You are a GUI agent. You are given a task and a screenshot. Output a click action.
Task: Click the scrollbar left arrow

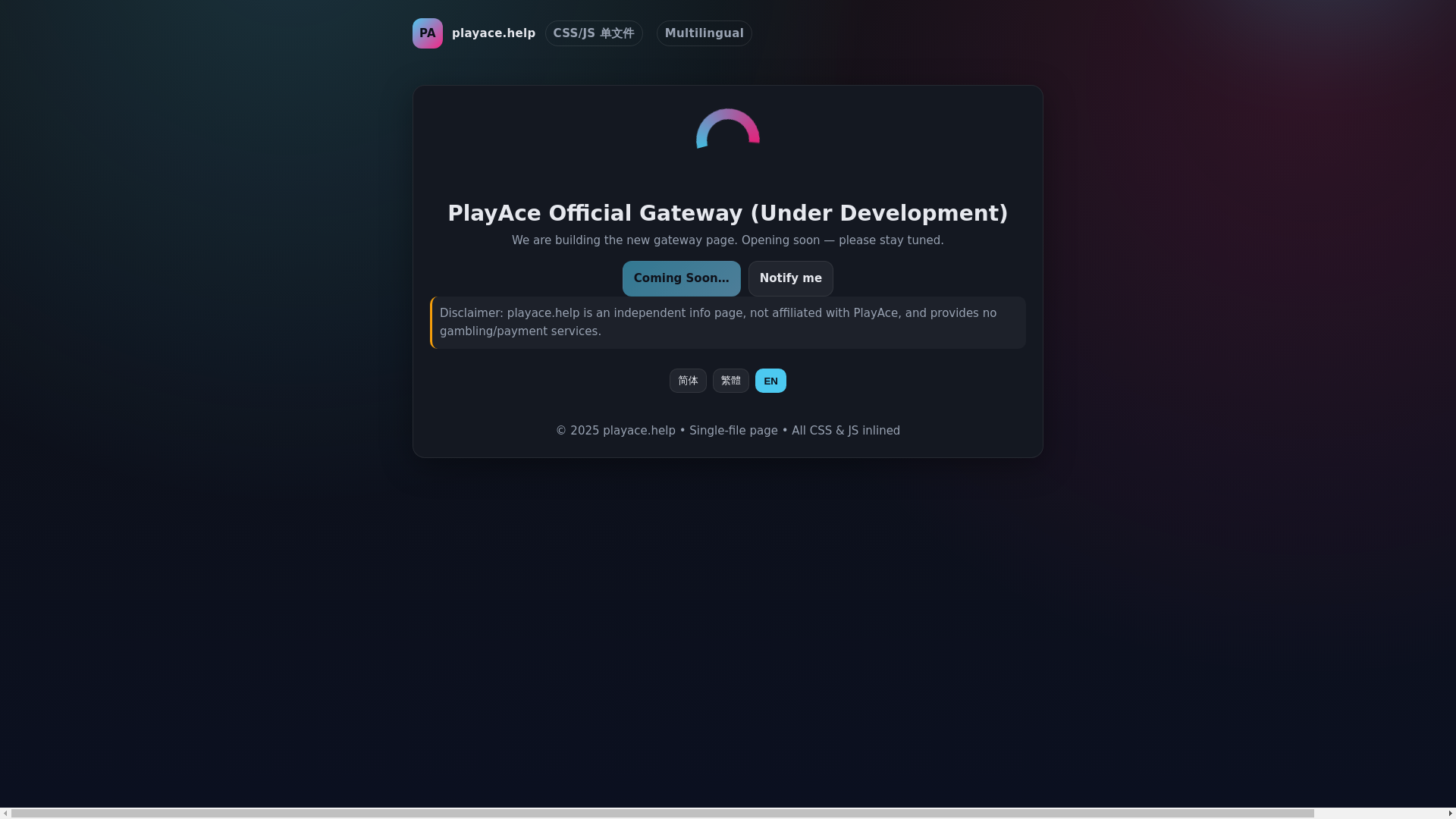5,814
